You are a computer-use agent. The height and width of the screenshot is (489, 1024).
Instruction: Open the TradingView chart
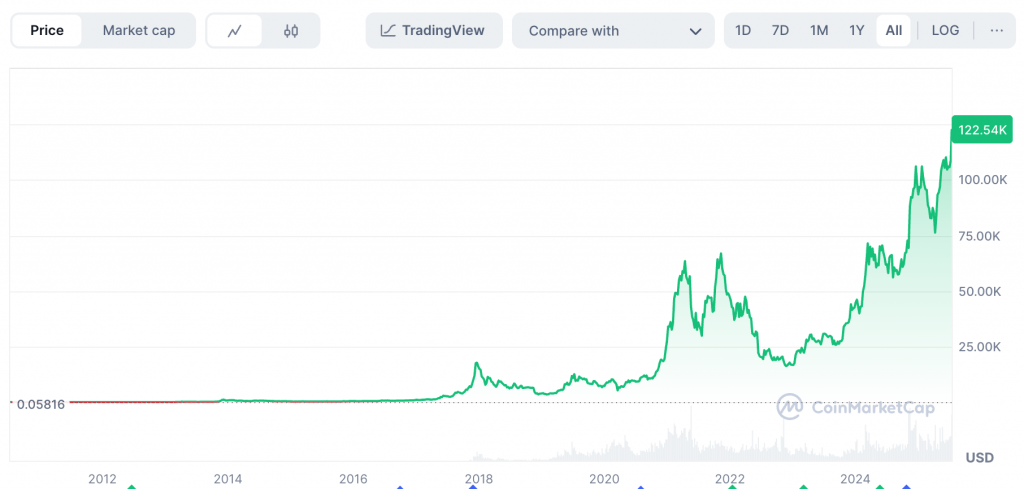[432, 31]
